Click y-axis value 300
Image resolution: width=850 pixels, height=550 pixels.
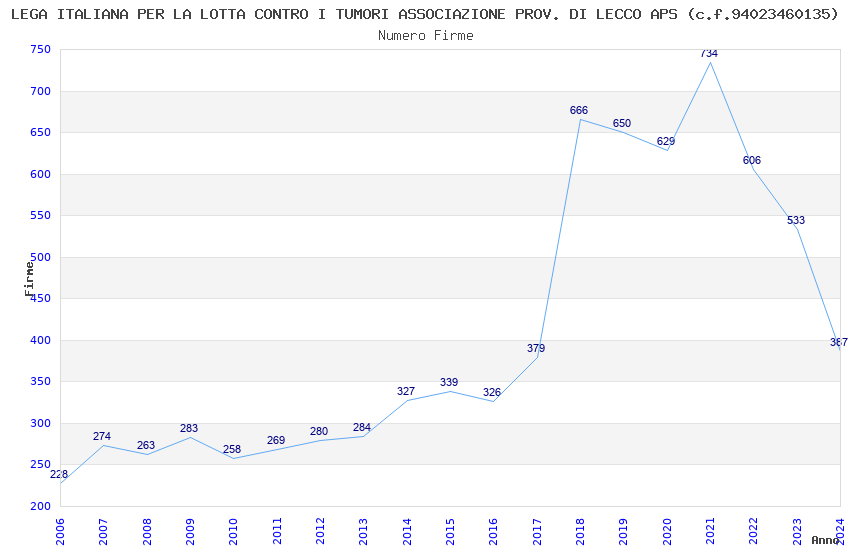pos(40,423)
